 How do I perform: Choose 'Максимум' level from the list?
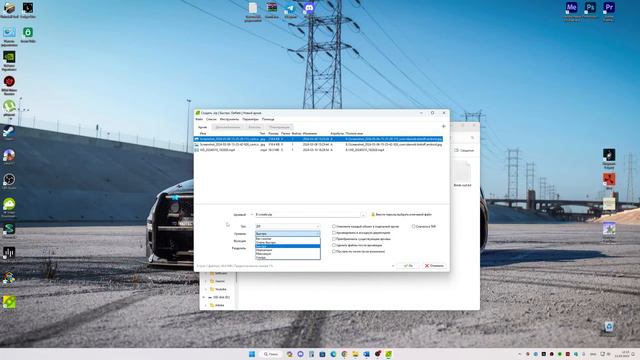coord(287,254)
